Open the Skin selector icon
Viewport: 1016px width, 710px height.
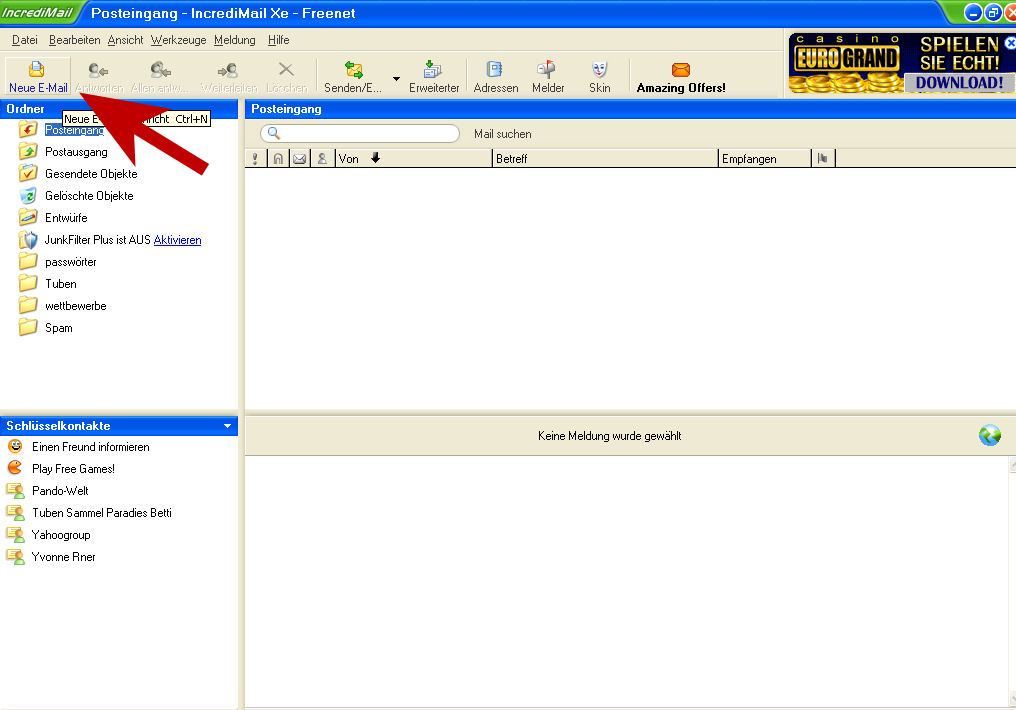pos(599,70)
